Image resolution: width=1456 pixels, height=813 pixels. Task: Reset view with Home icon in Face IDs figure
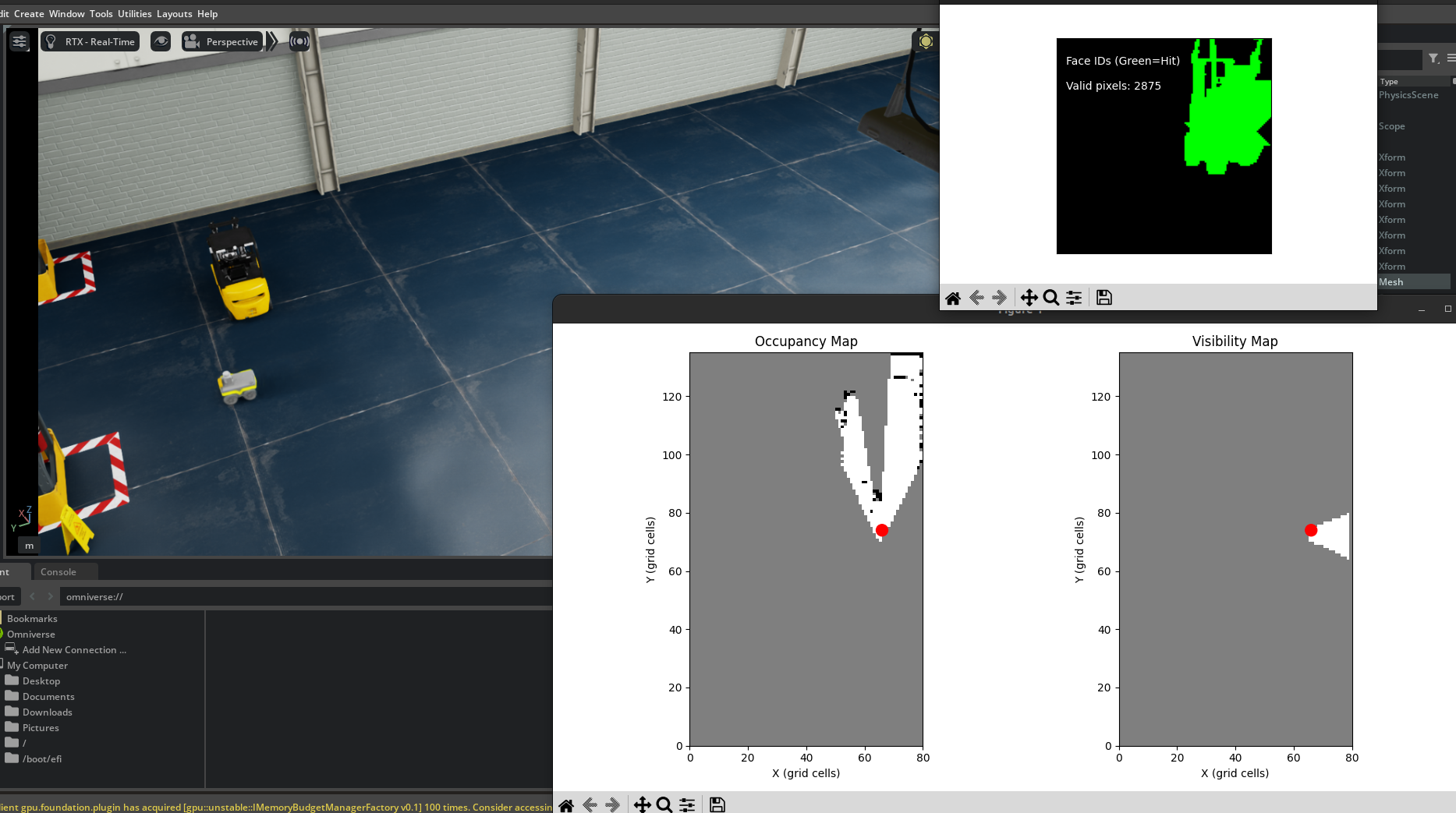[x=952, y=298]
